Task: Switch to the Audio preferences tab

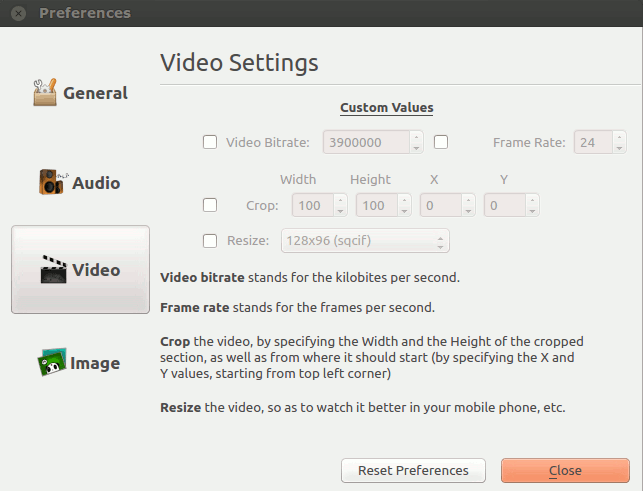Action: coord(80,182)
